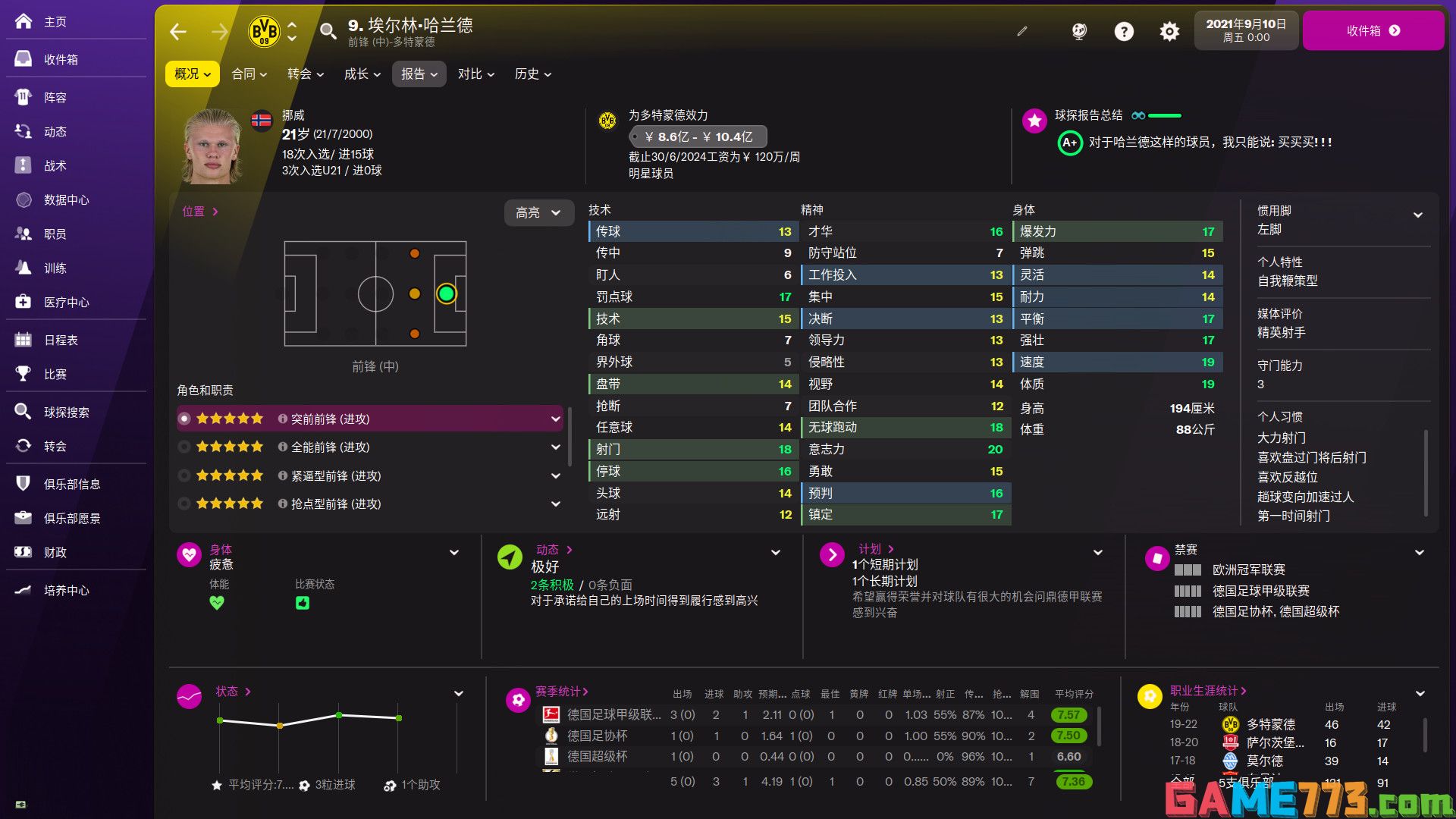Viewport: 1456px width, 819px height.
Task: Open the 位置 positions link
Action: tap(200, 212)
